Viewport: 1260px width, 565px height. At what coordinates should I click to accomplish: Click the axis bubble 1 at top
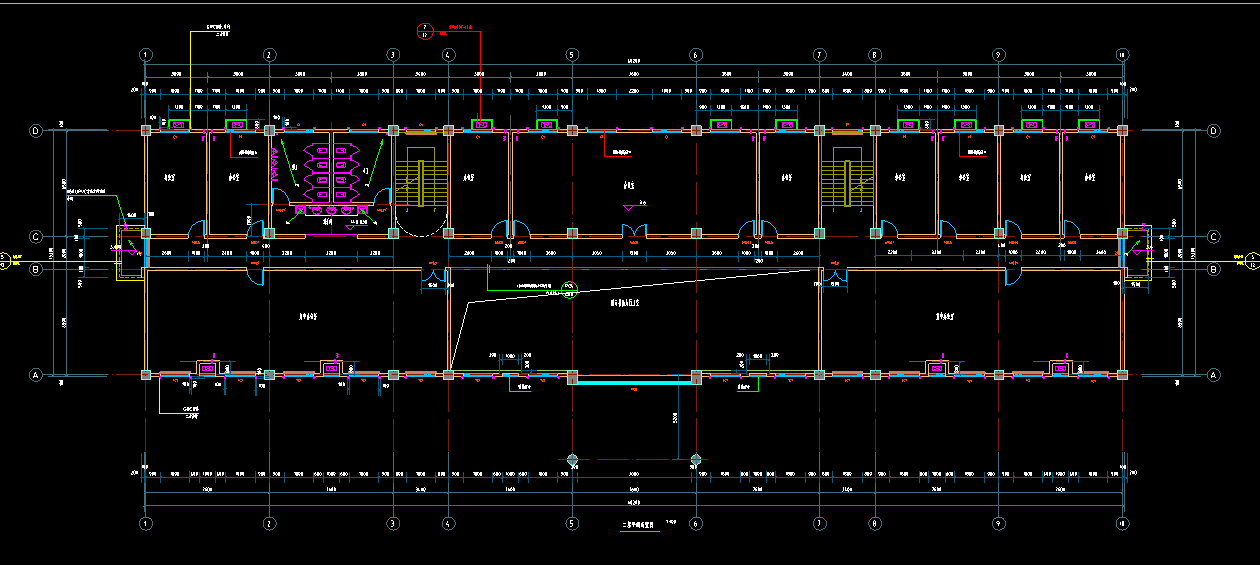pyautogui.click(x=146, y=54)
